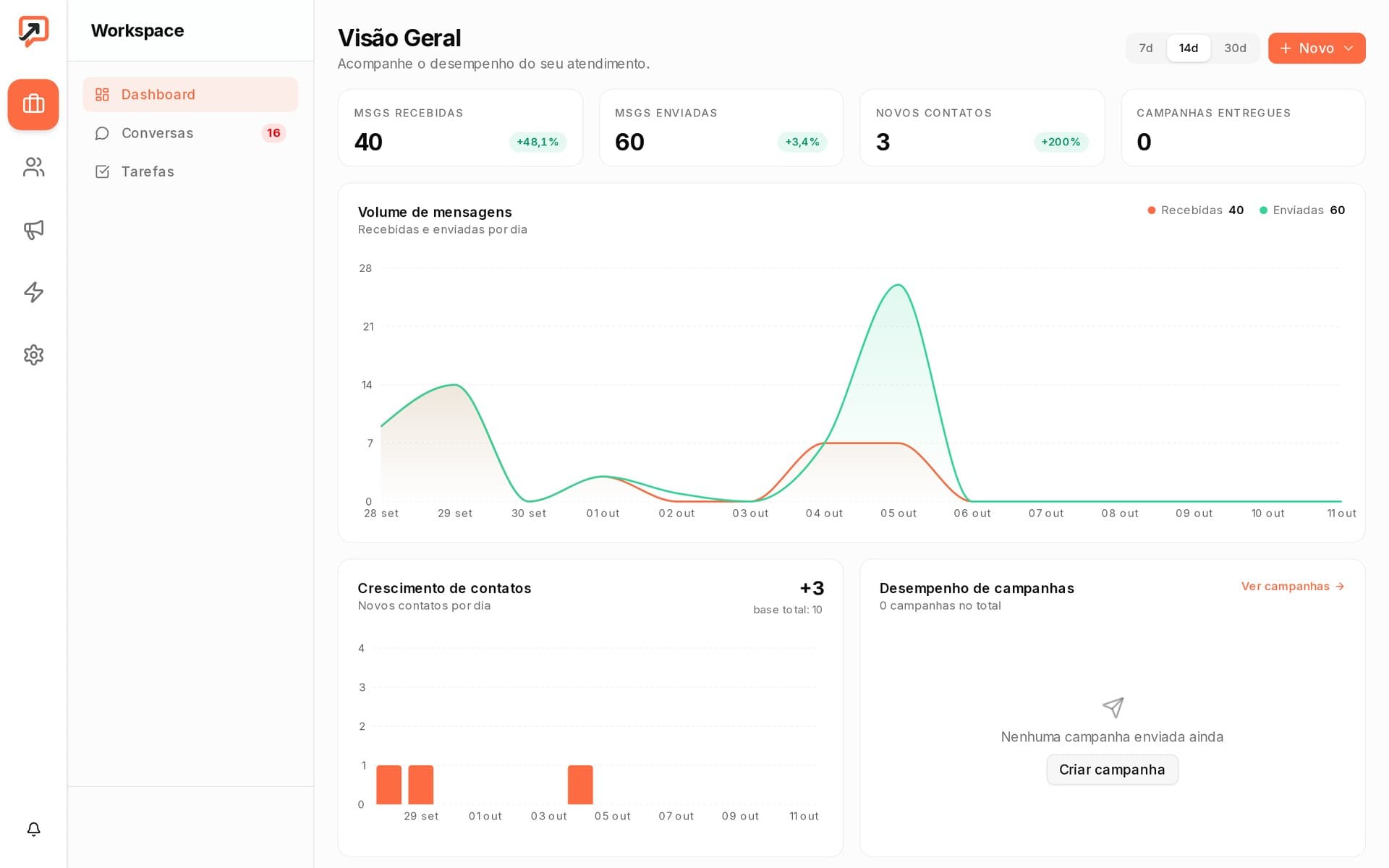Click the Tarefas checkbox icon

pos(102,171)
